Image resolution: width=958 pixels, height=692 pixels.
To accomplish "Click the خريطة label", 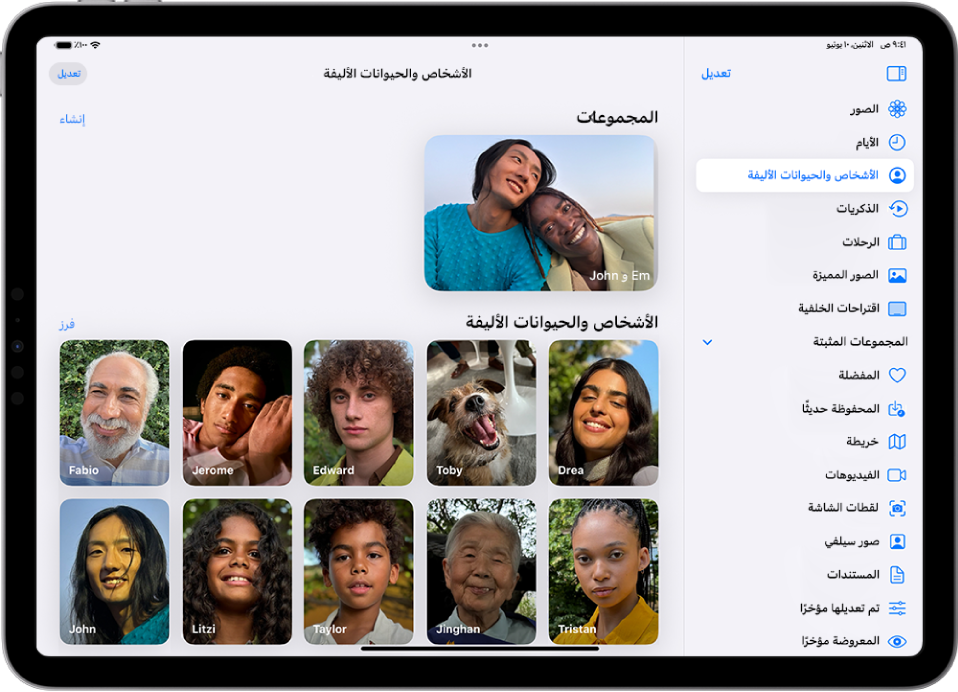I will point(862,442).
